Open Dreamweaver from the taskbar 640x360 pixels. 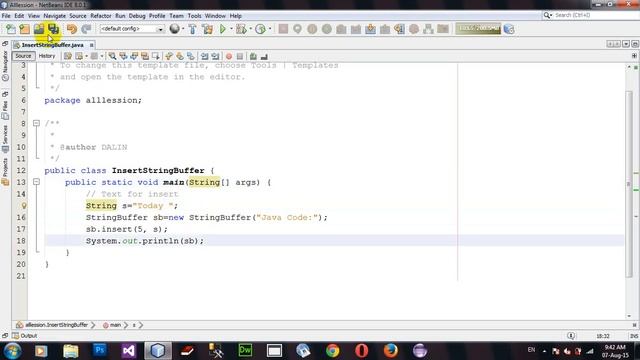tap(245, 350)
